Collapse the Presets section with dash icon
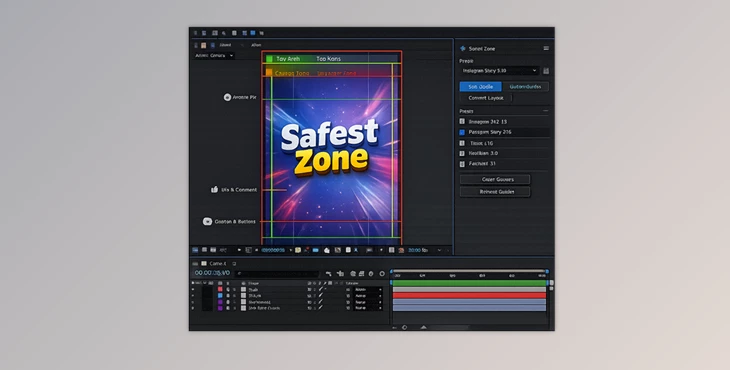The image size is (730, 370). (x=546, y=111)
